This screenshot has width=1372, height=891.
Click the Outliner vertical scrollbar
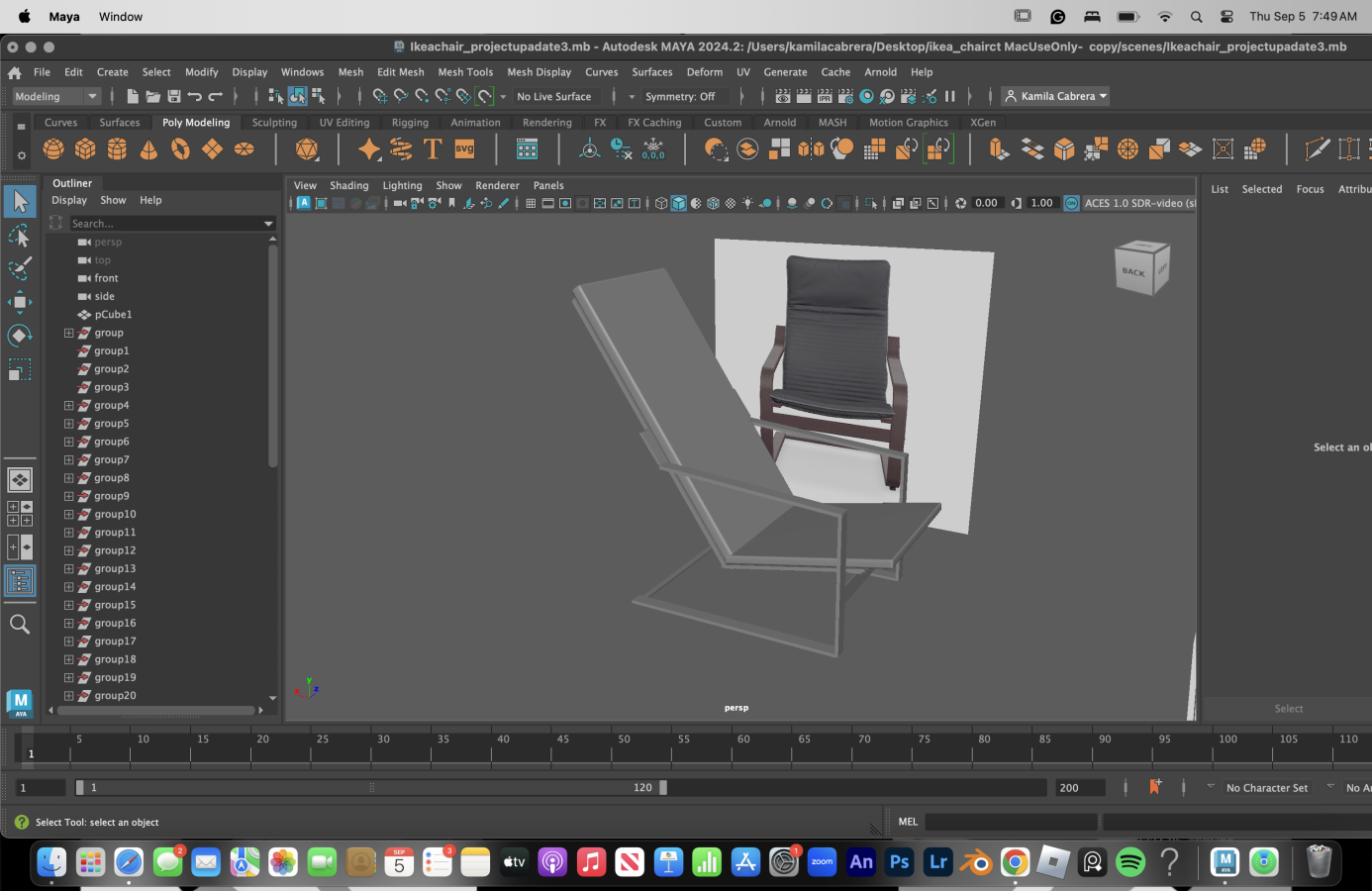(273, 354)
